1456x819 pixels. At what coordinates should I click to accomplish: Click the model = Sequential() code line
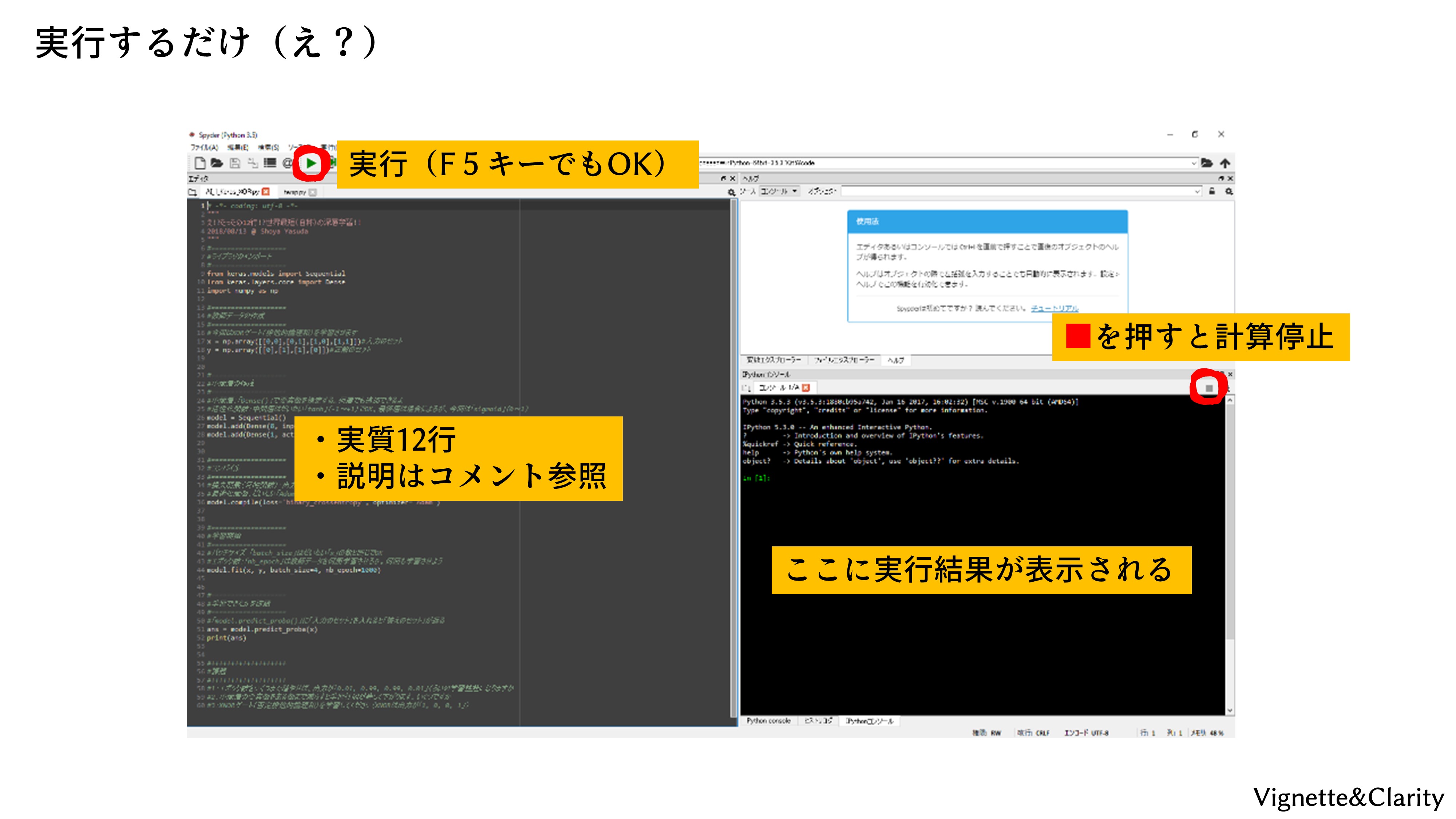[246, 418]
